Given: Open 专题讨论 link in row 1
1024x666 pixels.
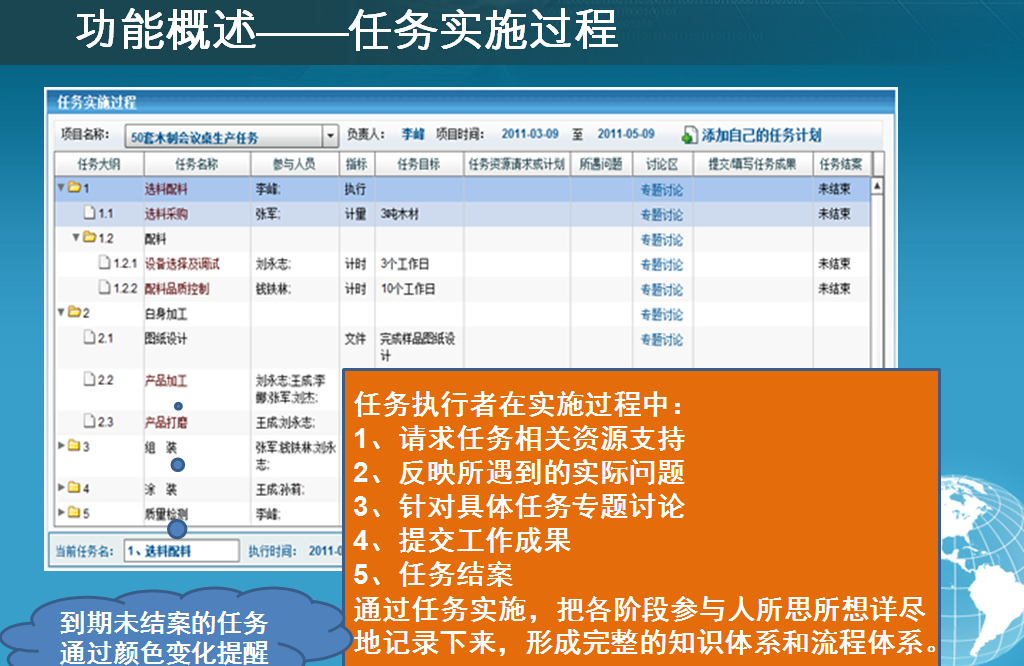Looking at the screenshot, I should coord(662,190).
